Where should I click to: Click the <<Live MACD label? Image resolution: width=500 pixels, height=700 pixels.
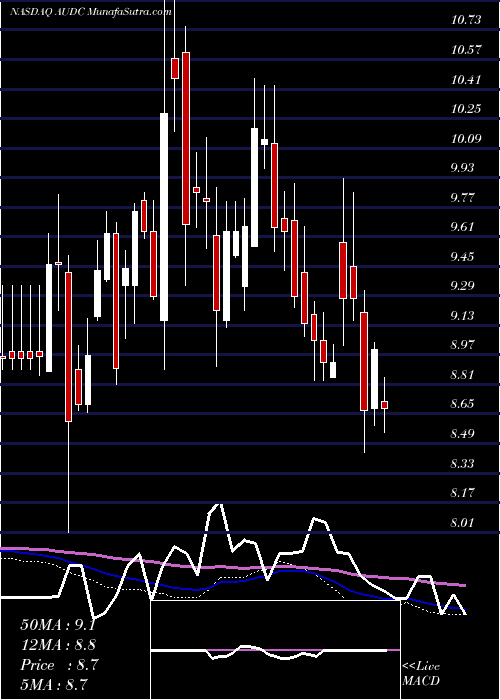pos(421,674)
